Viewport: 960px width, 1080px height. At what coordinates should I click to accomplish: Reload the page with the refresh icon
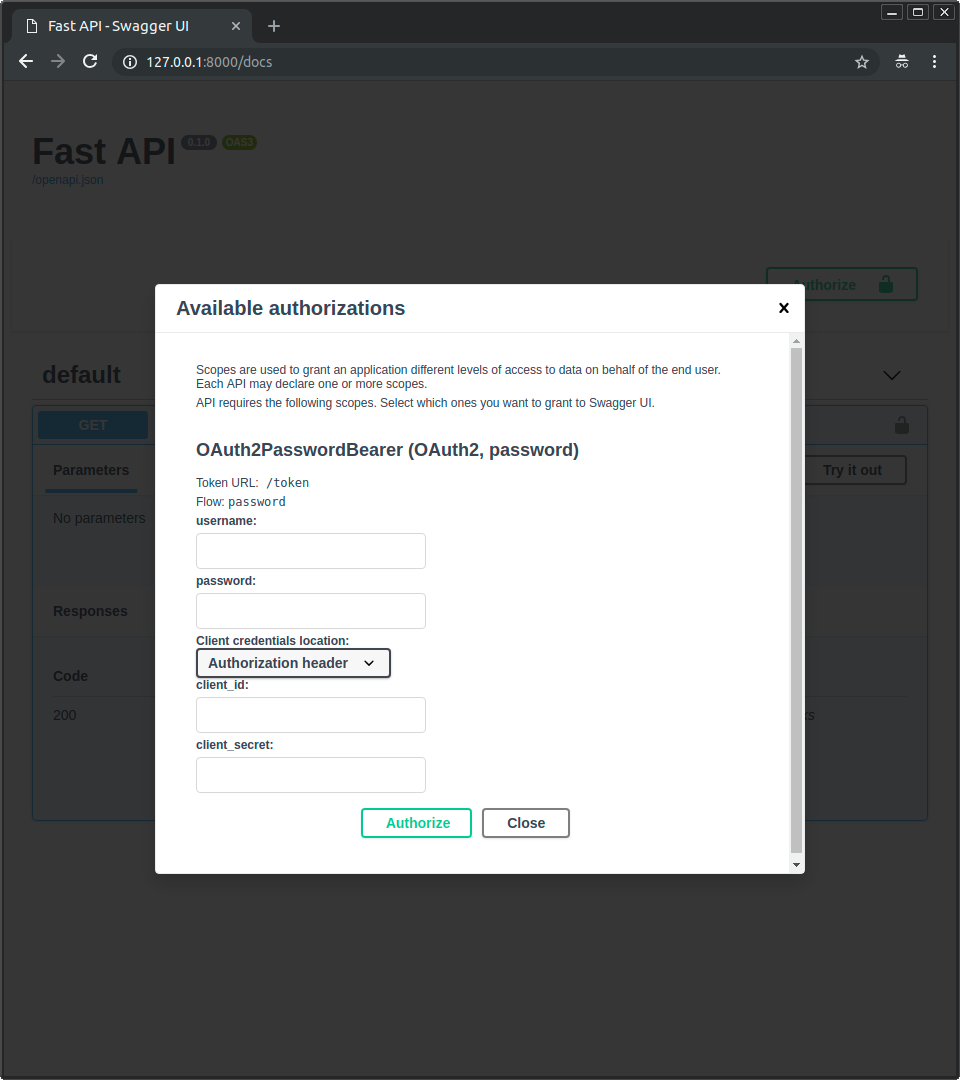pyautogui.click(x=90, y=62)
